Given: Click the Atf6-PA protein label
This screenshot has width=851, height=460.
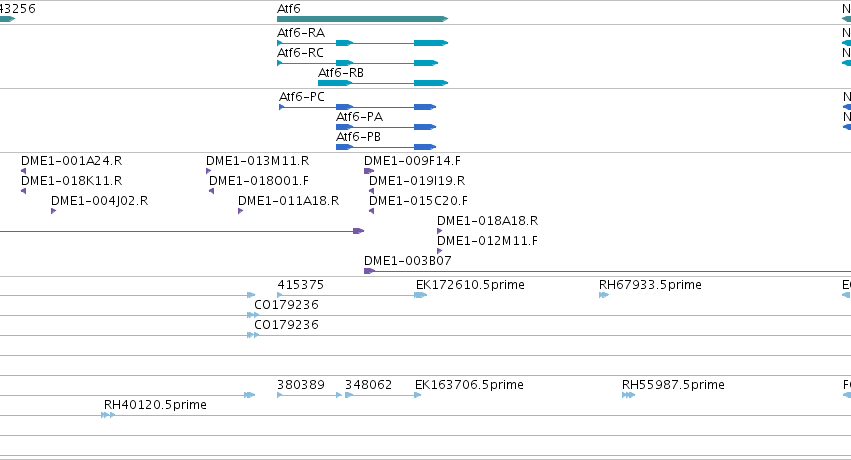Looking at the screenshot, I should coord(359,117).
